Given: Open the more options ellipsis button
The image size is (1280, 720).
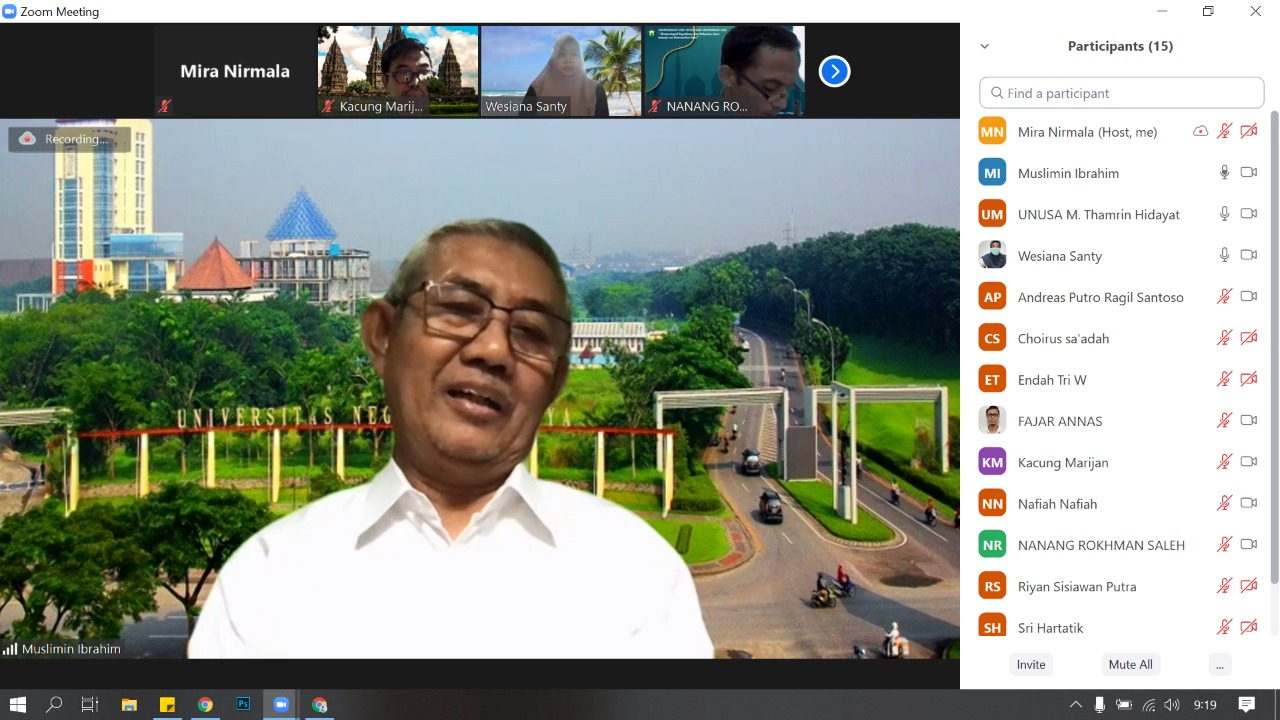Looking at the screenshot, I should 1218,664.
